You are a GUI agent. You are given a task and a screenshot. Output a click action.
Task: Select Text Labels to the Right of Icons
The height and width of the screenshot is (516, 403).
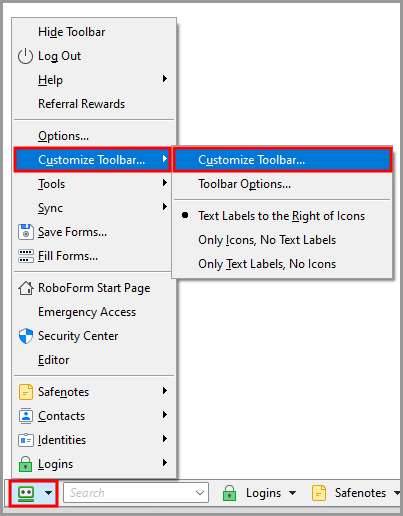(x=282, y=216)
